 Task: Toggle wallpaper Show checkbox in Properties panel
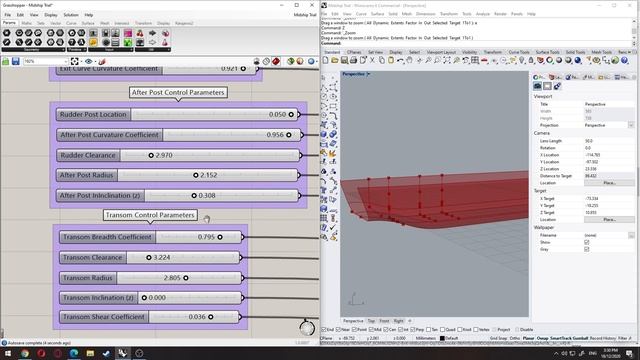pyautogui.click(x=587, y=242)
